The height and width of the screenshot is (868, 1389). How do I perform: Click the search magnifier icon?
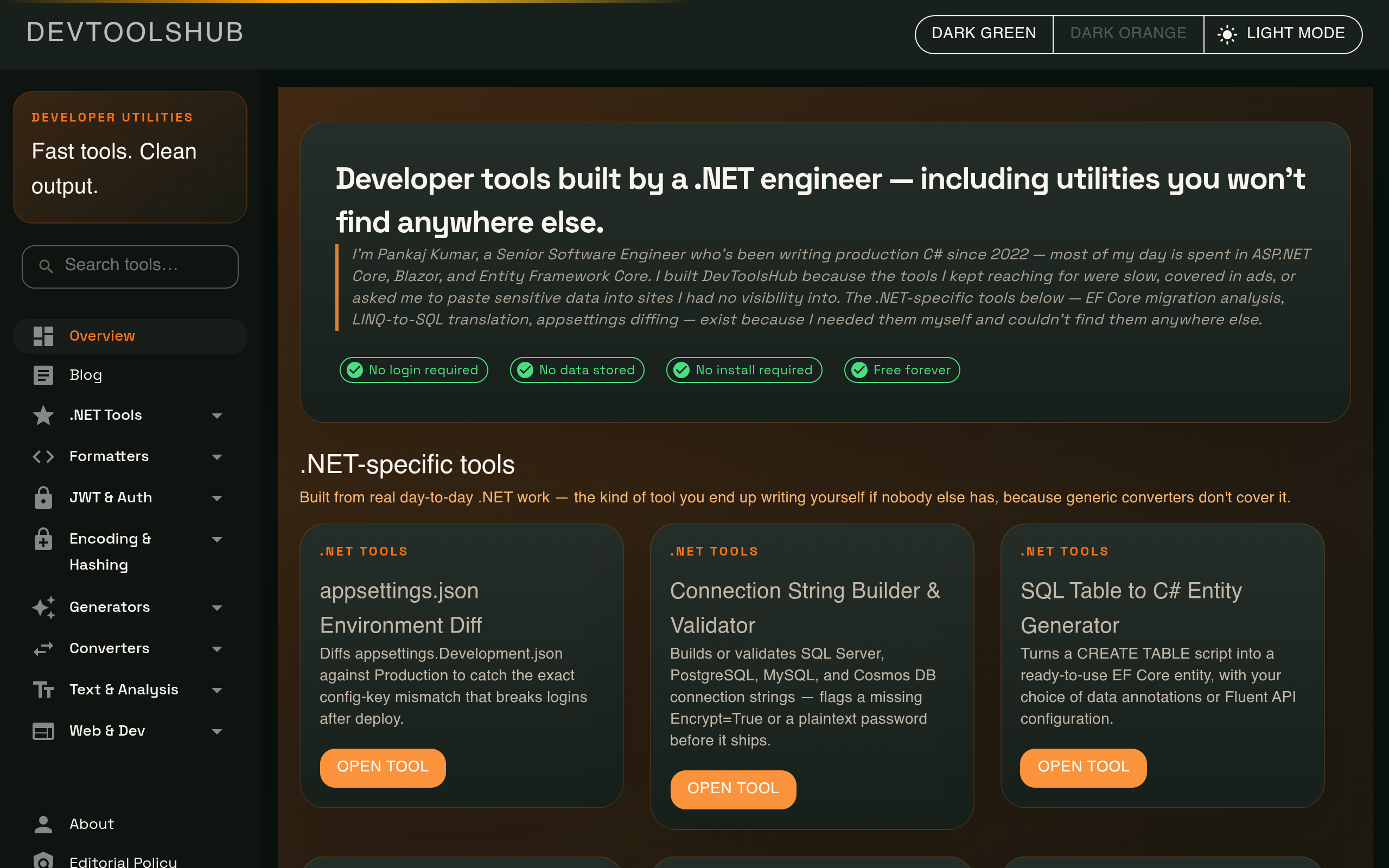pos(46,266)
